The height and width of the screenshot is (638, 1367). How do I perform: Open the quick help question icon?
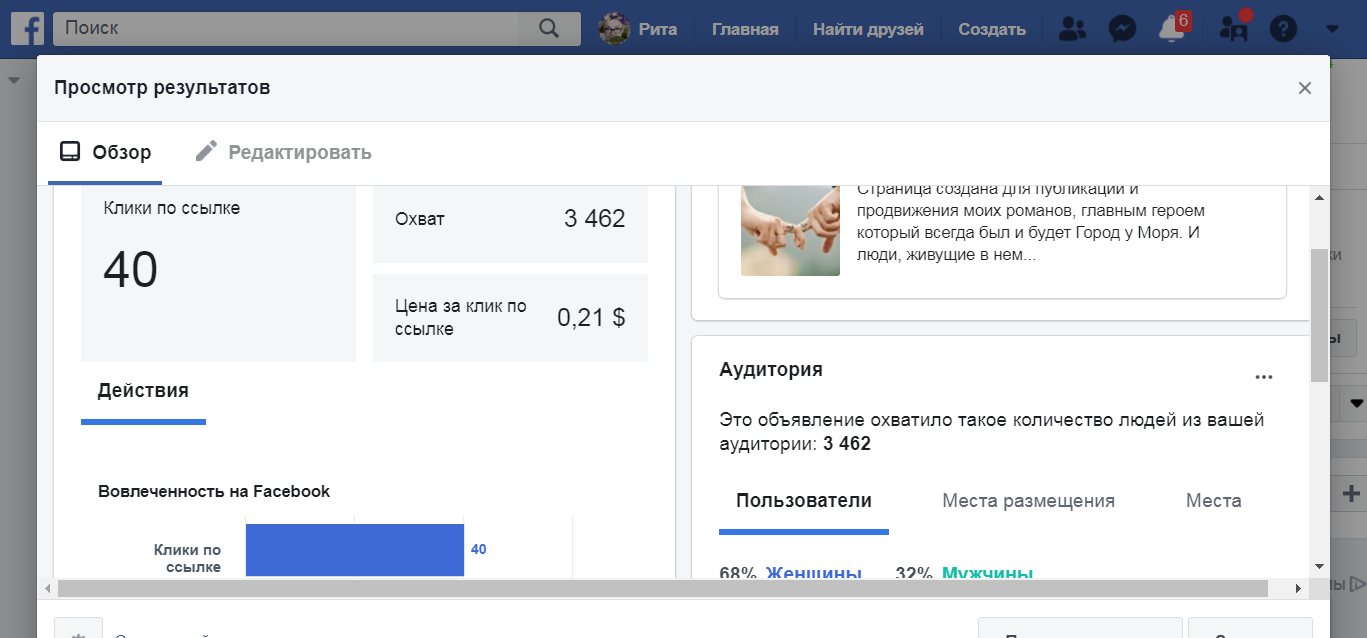[x=1283, y=29]
